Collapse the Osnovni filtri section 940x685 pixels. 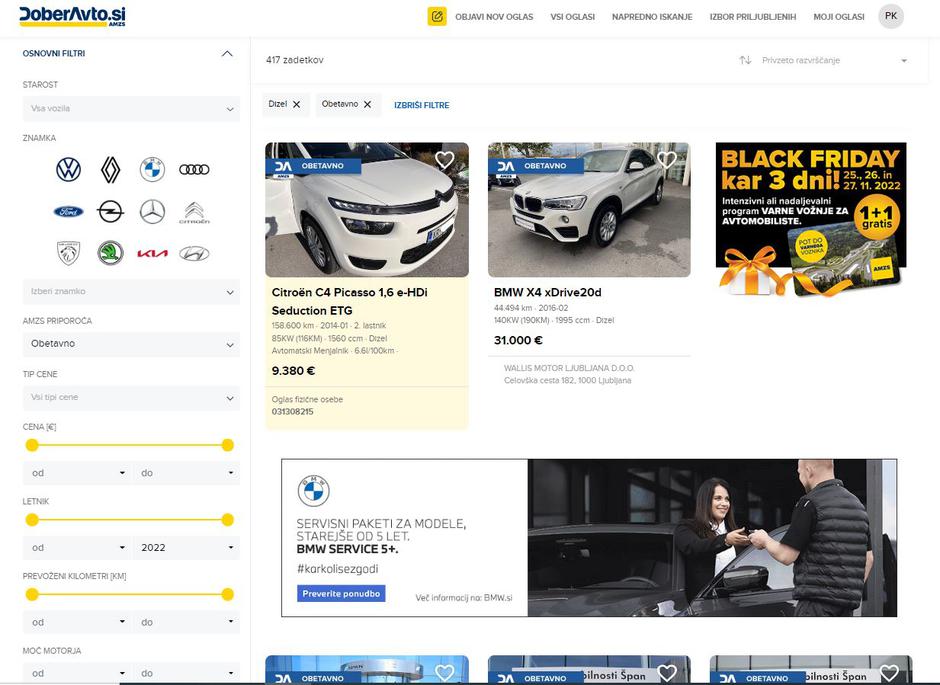tap(227, 54)
